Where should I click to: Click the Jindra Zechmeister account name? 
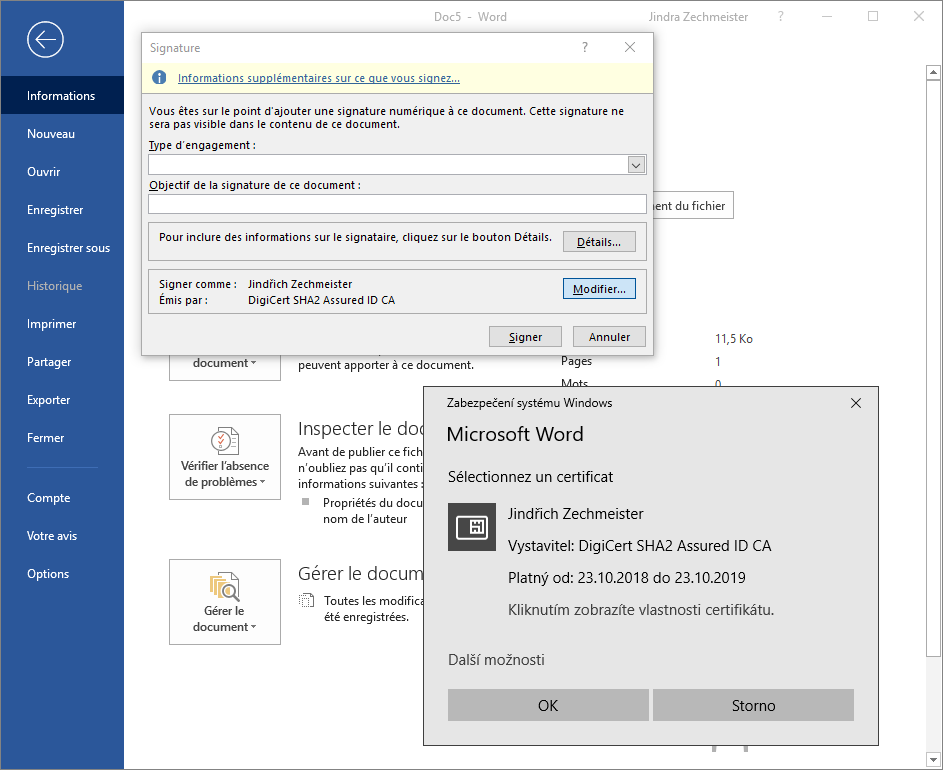point(698,17)
